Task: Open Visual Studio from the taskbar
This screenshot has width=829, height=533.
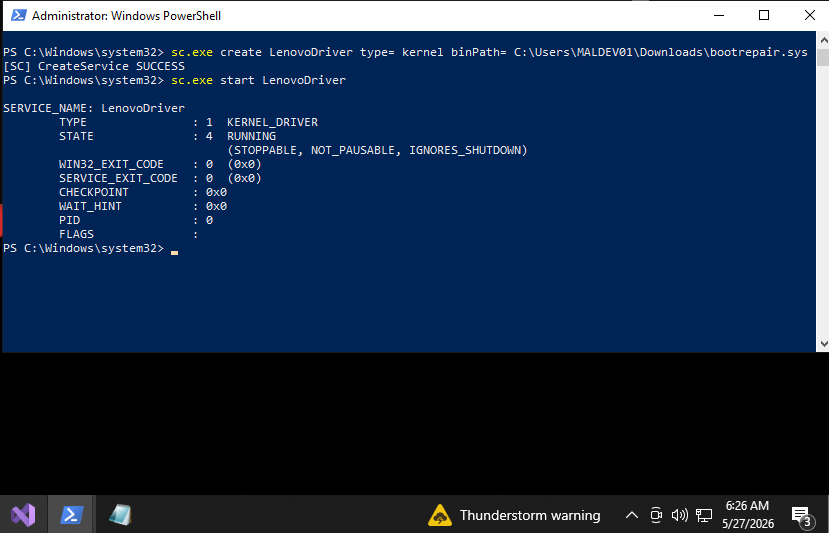Action: pyautogui.click(x=23, y=514)
